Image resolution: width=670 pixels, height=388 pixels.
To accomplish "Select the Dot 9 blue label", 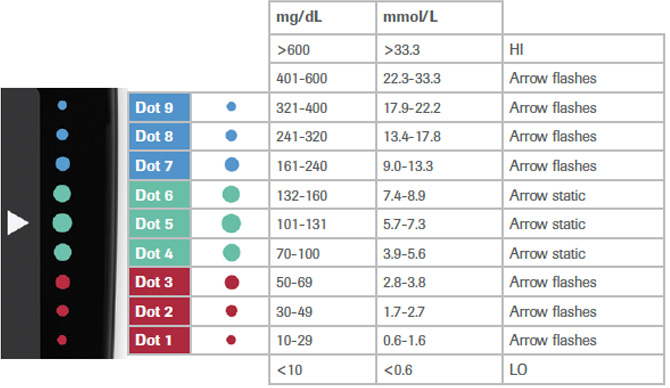I will click(159, 107).
